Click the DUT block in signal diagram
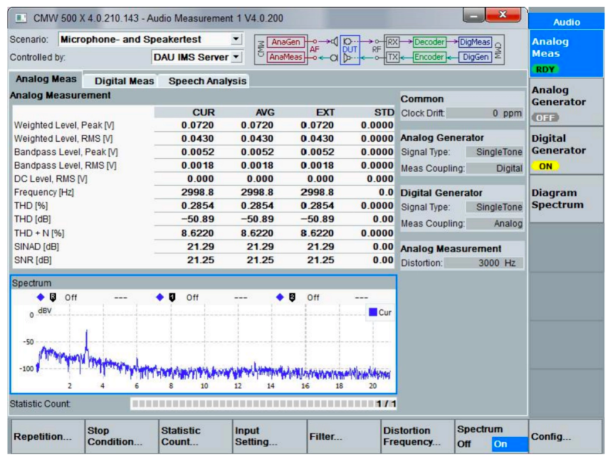This screenshot has height=466, width=609. (x=350, y=50)
